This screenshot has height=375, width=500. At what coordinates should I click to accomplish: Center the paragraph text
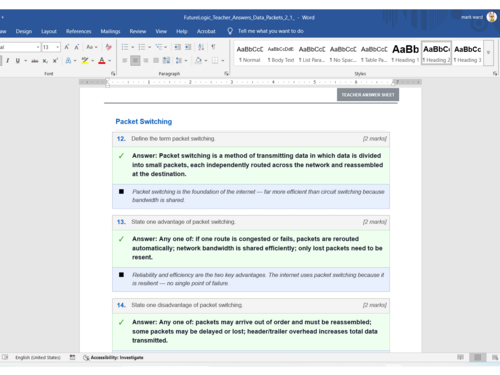pyautogui.click(x=135, y=61)
